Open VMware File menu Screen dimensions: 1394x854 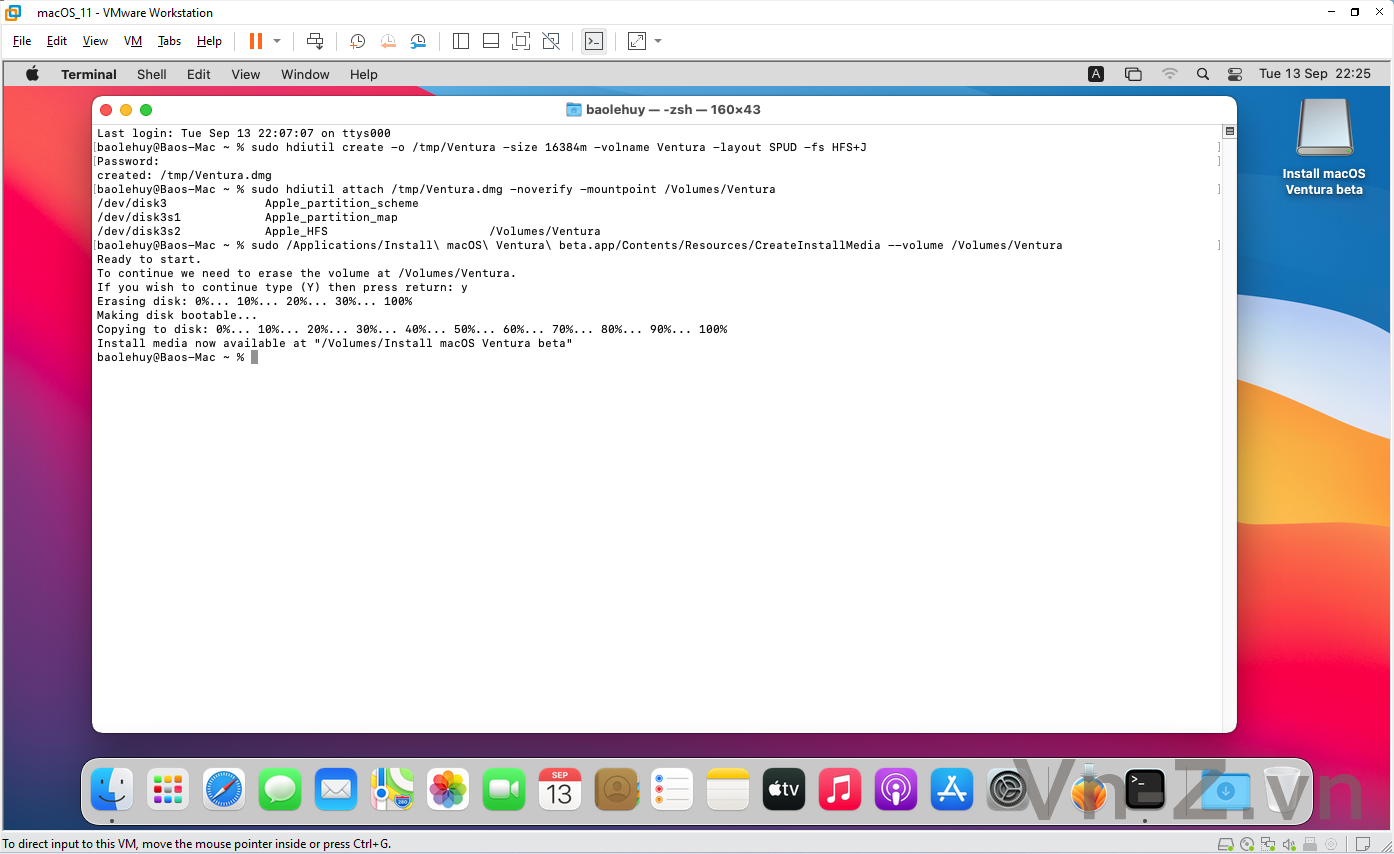22,41
